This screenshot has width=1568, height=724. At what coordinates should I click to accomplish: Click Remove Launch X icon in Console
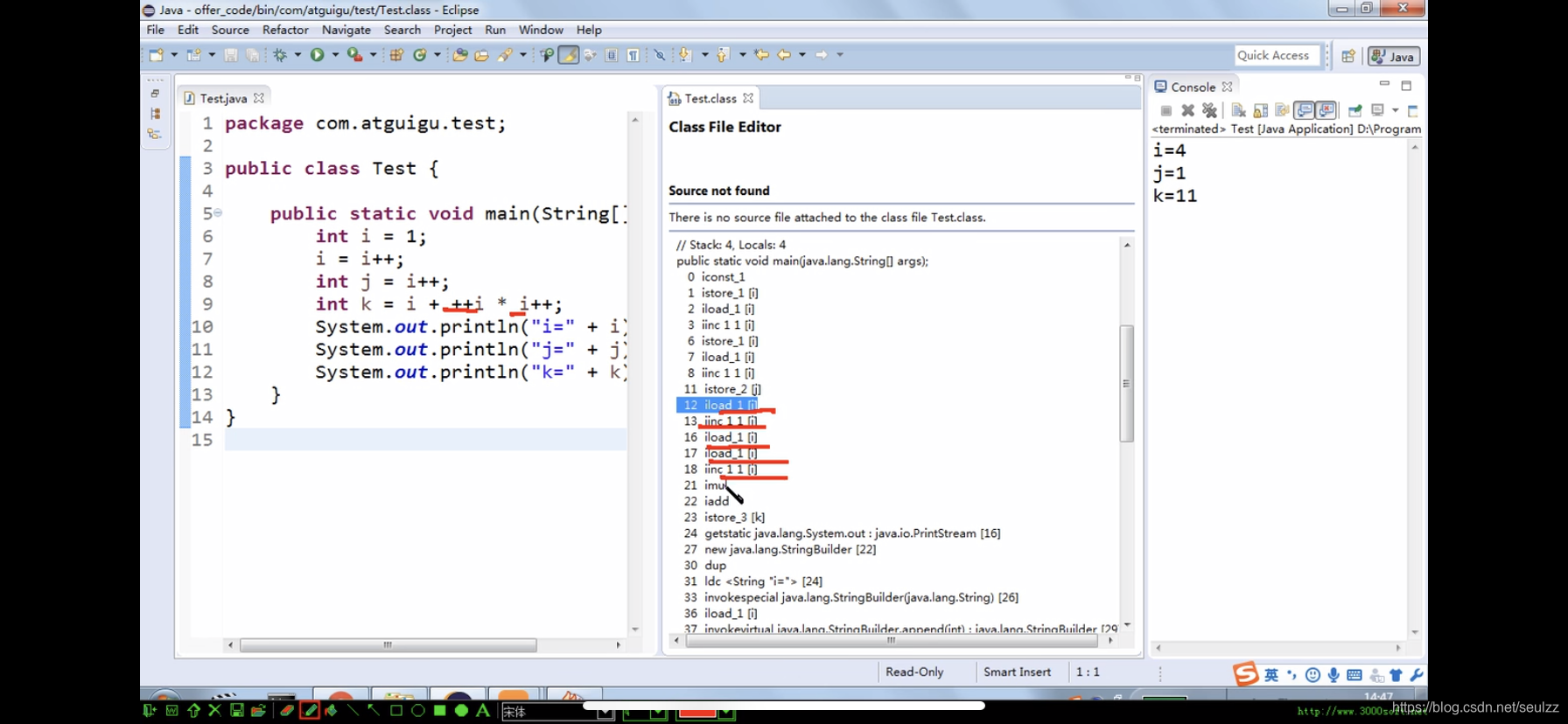pos(1187,110)
